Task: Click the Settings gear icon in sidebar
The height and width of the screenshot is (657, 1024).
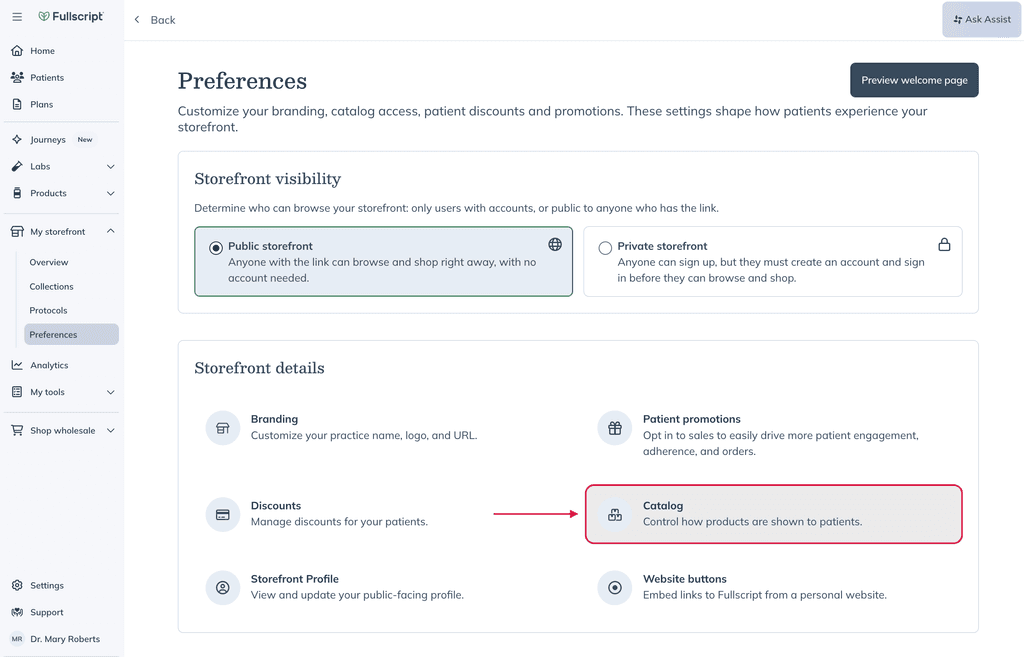Action: coord(17,585)
